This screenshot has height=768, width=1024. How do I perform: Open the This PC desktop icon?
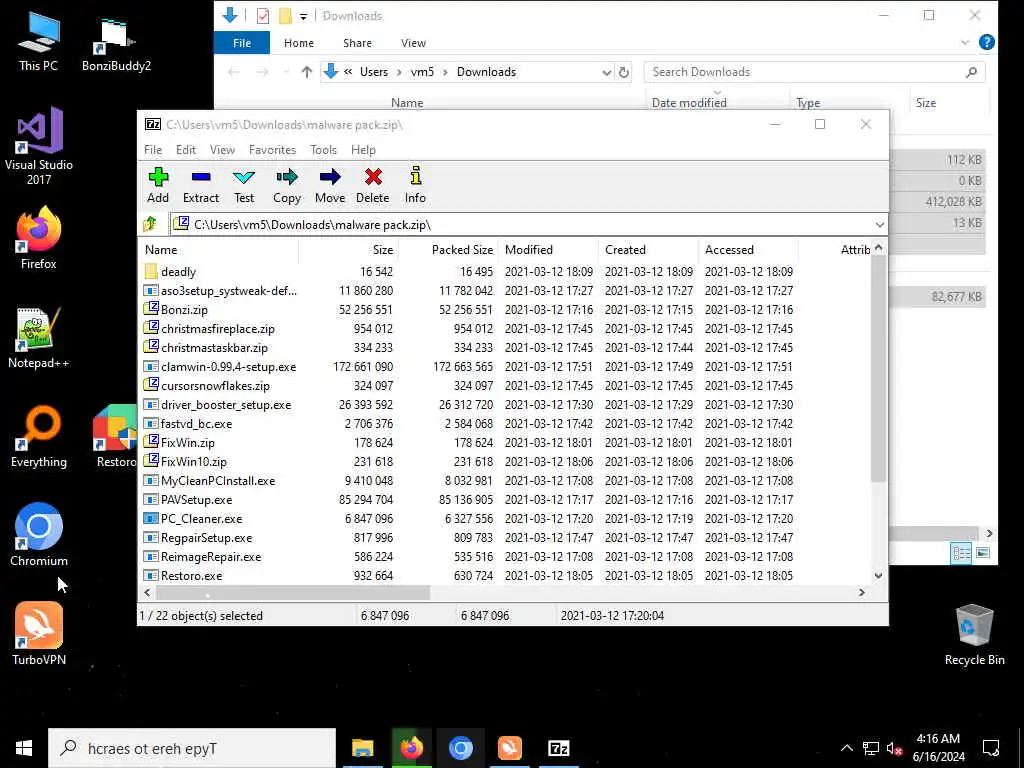point(39,41)
